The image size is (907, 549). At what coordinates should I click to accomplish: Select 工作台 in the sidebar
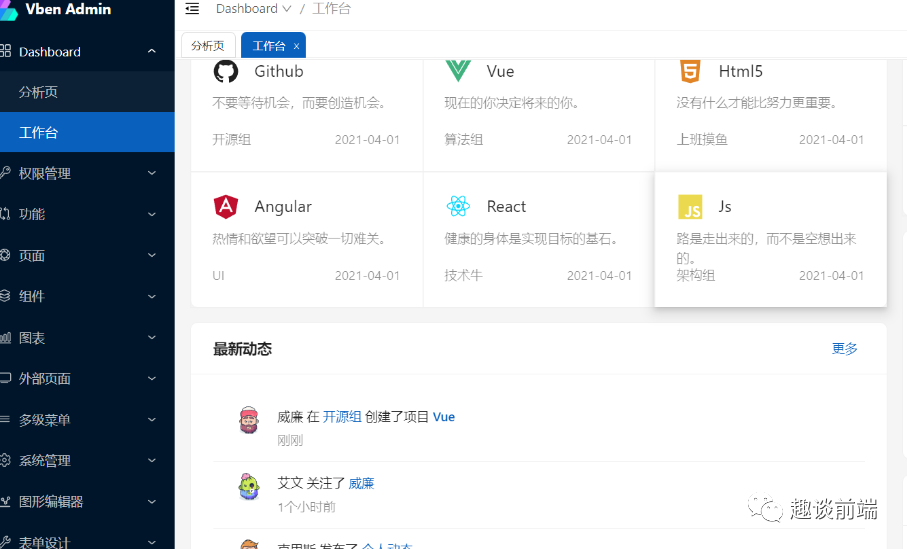(x=87, y=132)
